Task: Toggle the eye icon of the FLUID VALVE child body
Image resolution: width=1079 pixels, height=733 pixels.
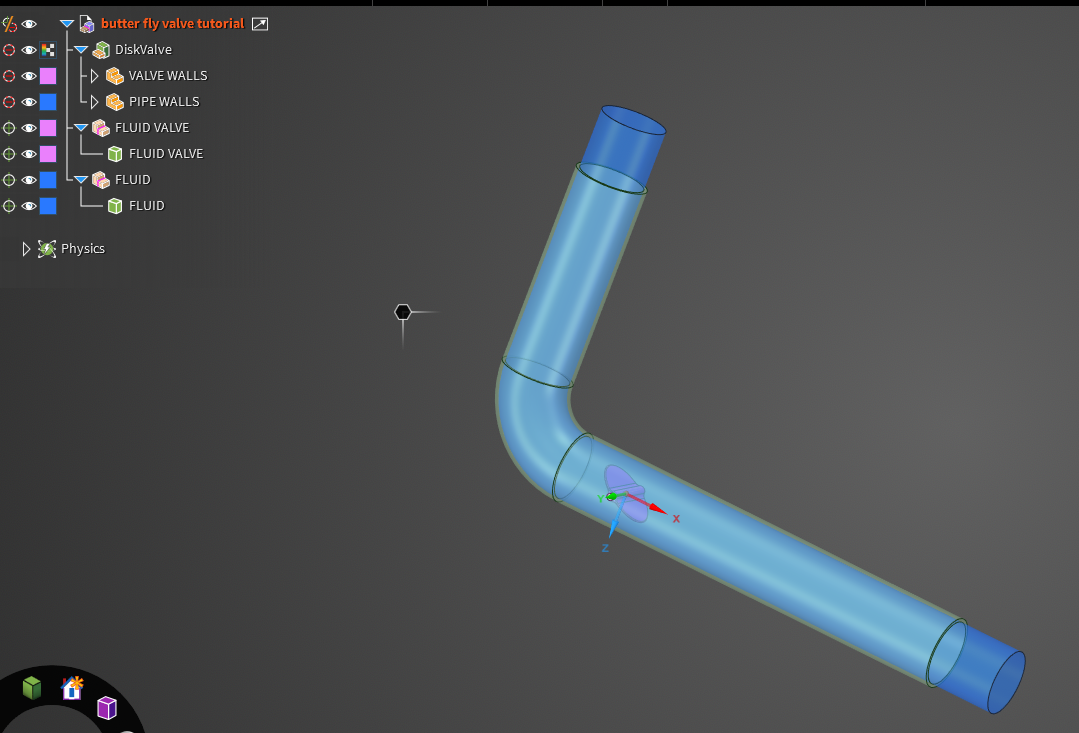Action: pos(29,153)
